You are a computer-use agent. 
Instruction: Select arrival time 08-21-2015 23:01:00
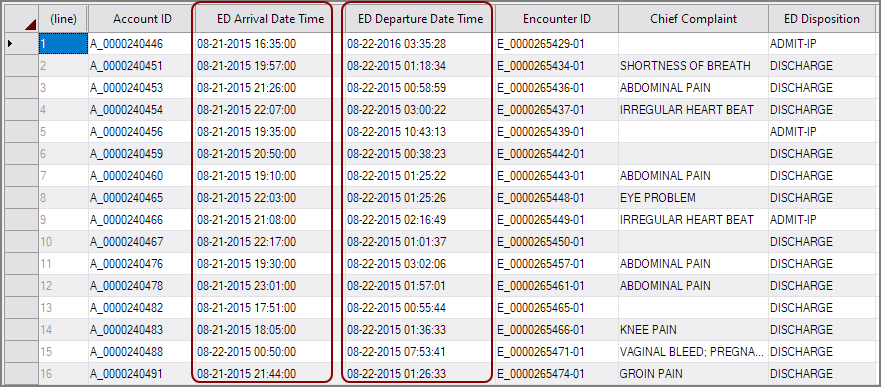click(x=270, y=285)
